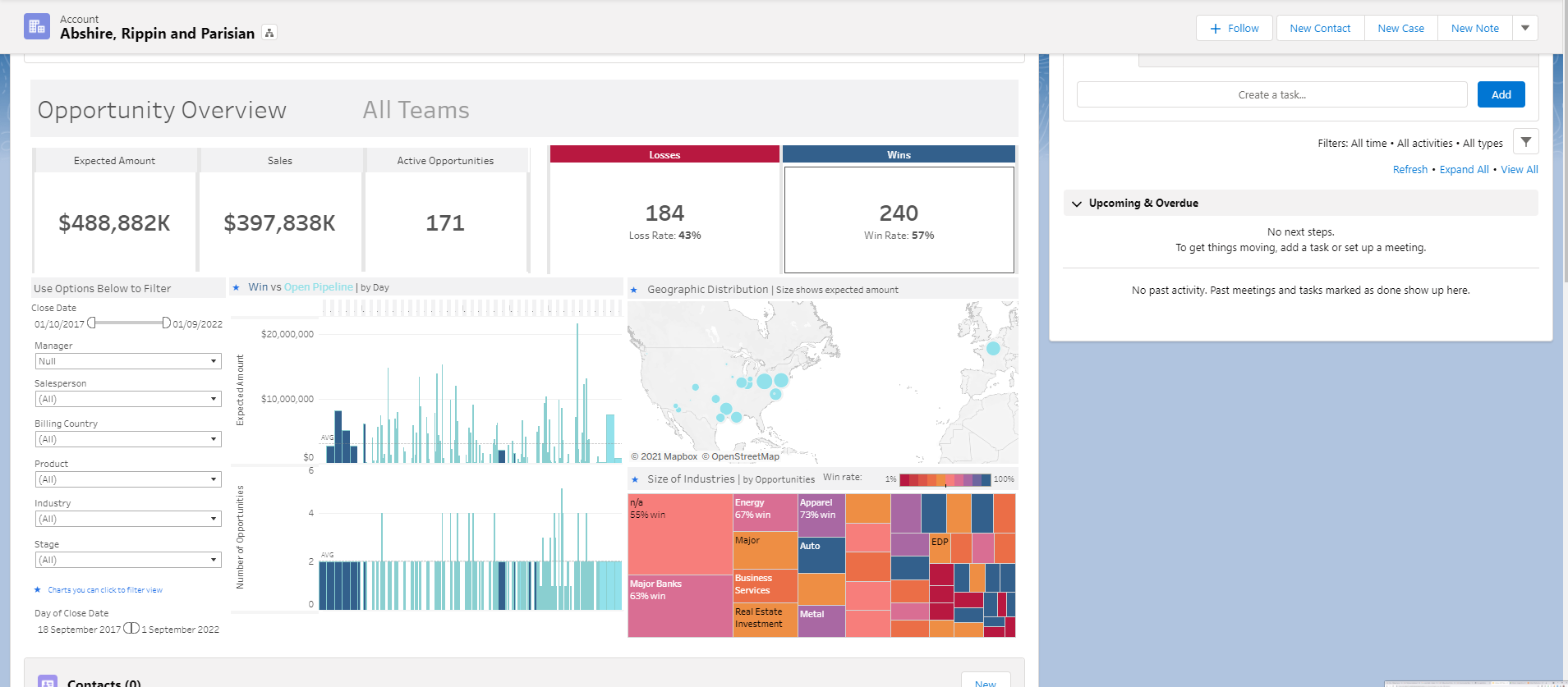Click New Case button

(1400, 28)
